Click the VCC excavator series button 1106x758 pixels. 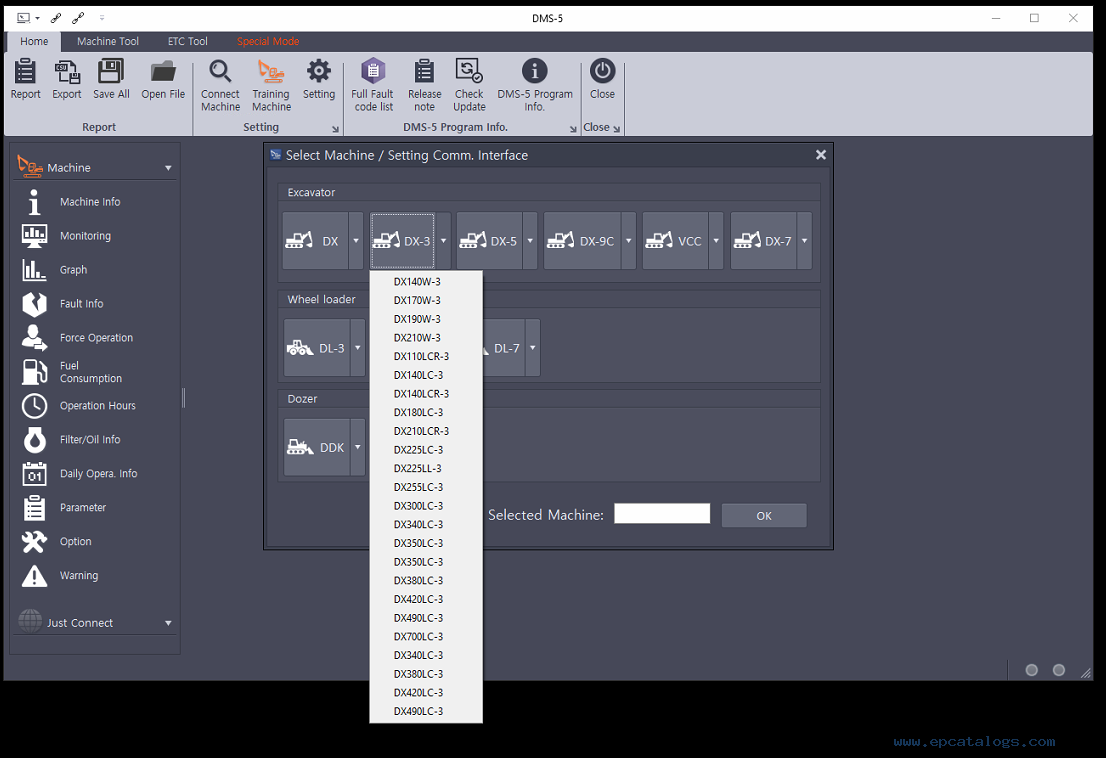[x=675, y=240]
